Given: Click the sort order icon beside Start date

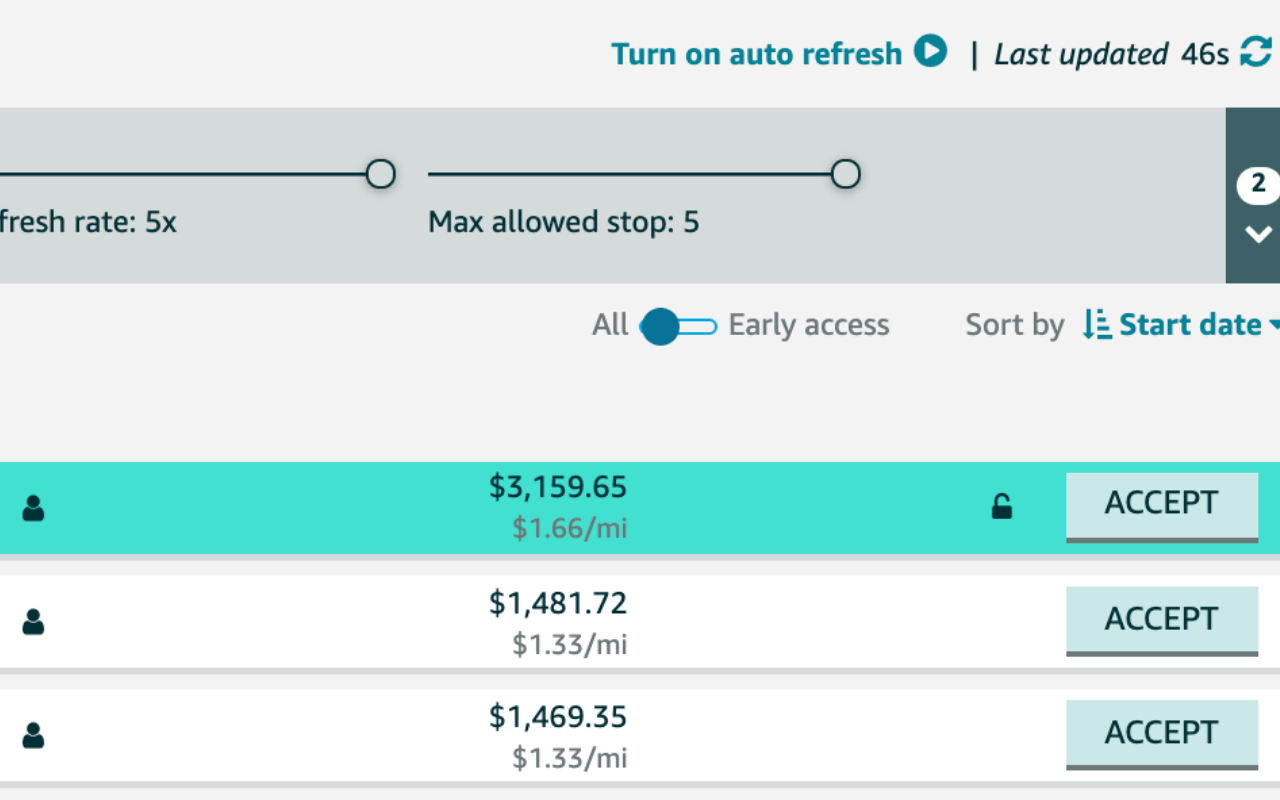Looking at the screenshot, I should point(1096,325).
